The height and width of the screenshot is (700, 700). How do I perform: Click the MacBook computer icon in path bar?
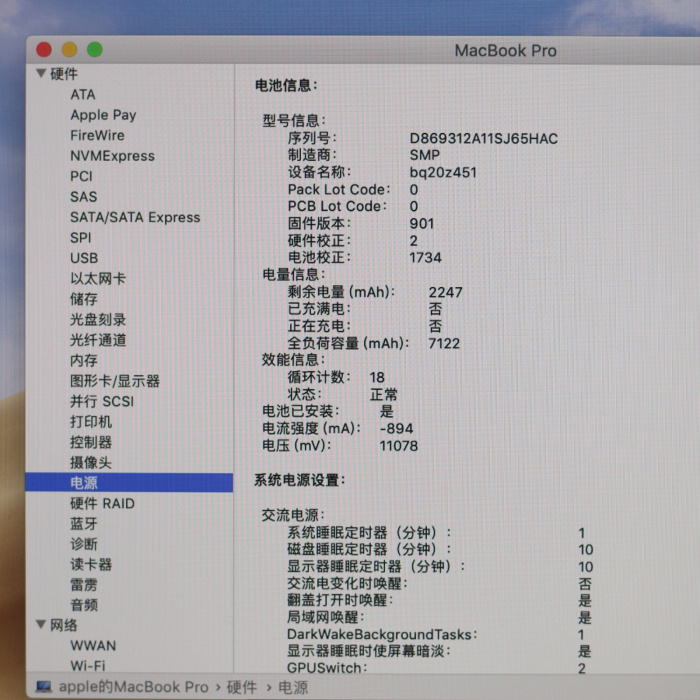[44, 686]
